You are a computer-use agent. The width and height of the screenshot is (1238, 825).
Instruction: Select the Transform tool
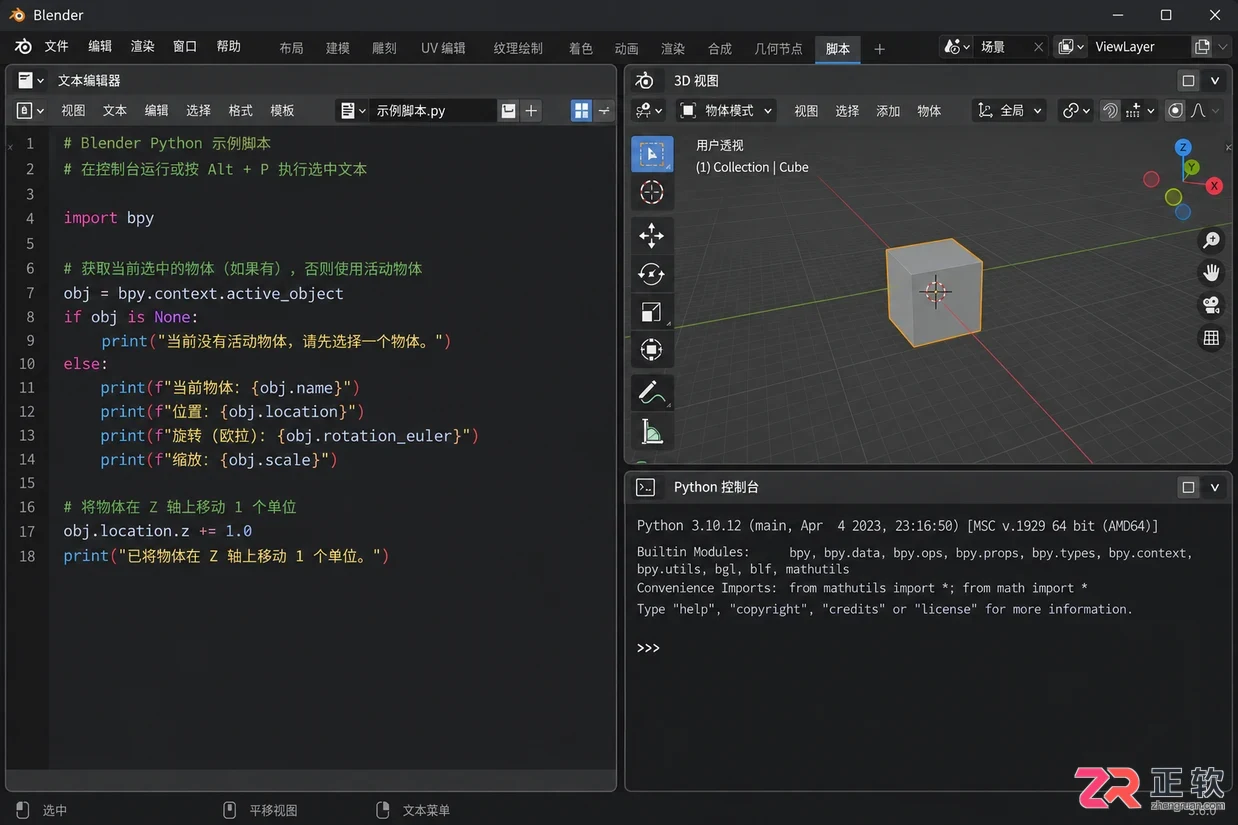[x=651, y=350]
